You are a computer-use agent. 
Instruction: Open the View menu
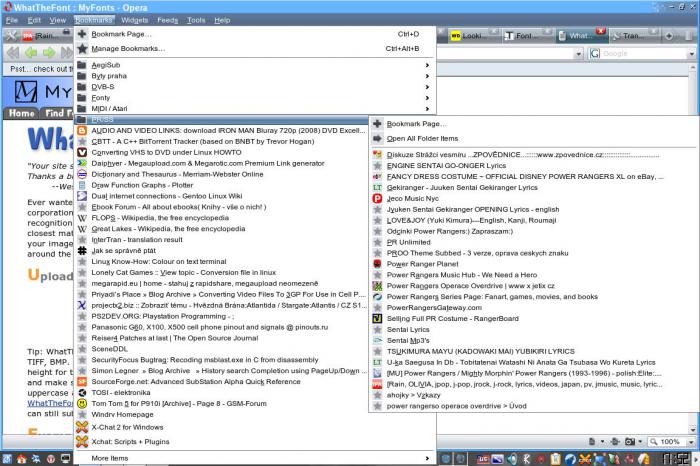pos(58,20)
